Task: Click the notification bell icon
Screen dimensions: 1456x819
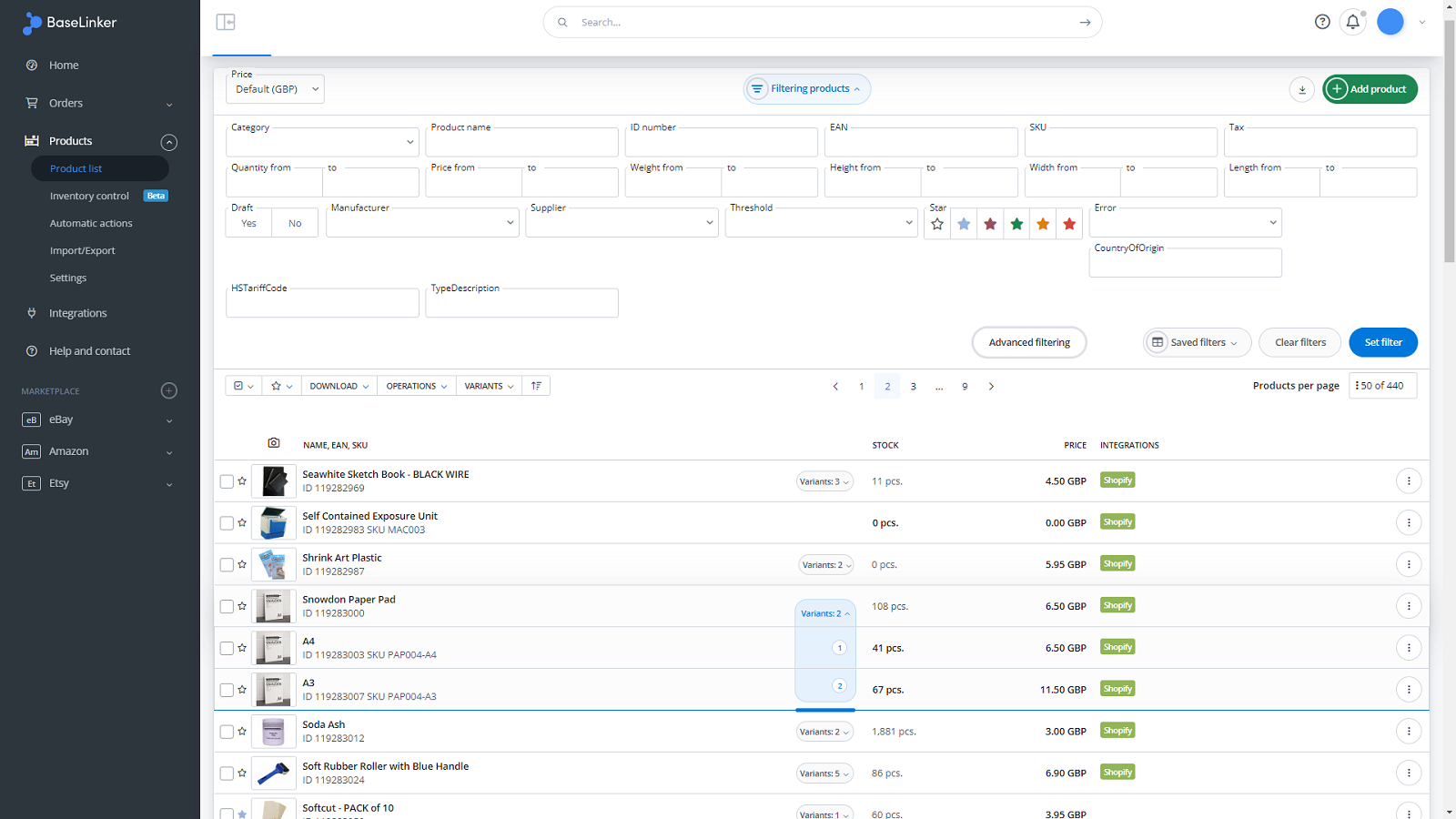Action: click(1352, 22)
